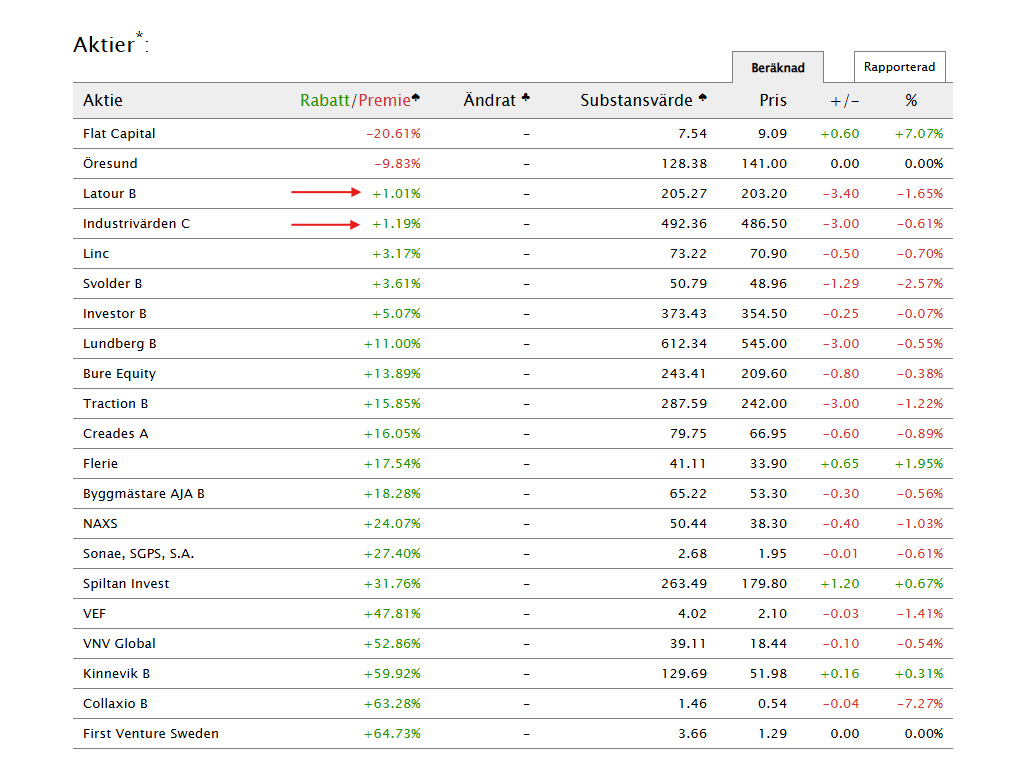Select Collaxio B stock name

click(x=115, y=703)
